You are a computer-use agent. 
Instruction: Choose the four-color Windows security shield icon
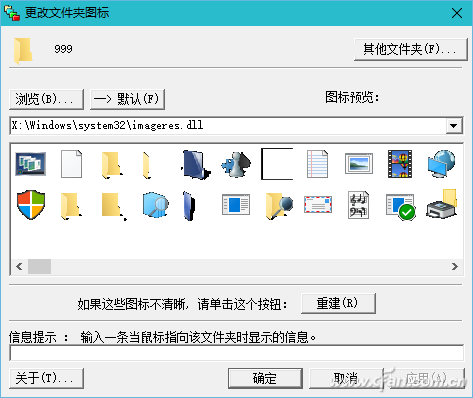(31, 205)
